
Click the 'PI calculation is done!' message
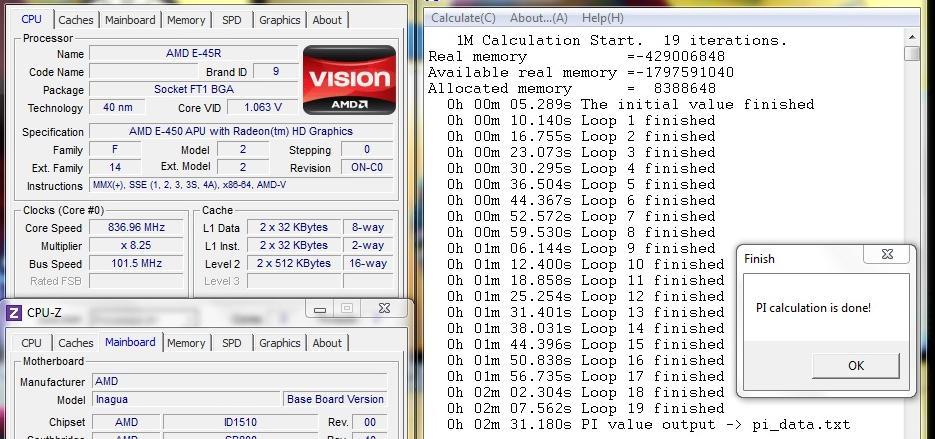point(813,308)
